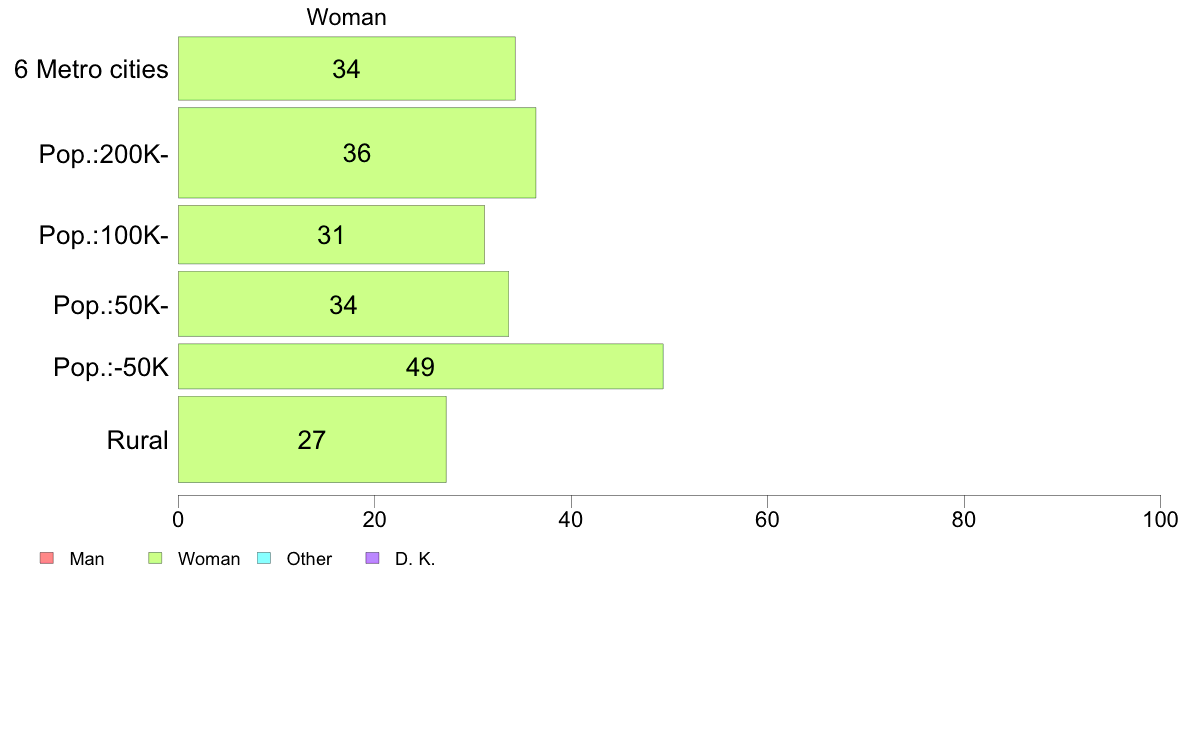Select the Pop.:100K- bar showing 31
Screen dimensions: 1188x736
[x=331, y=235]
